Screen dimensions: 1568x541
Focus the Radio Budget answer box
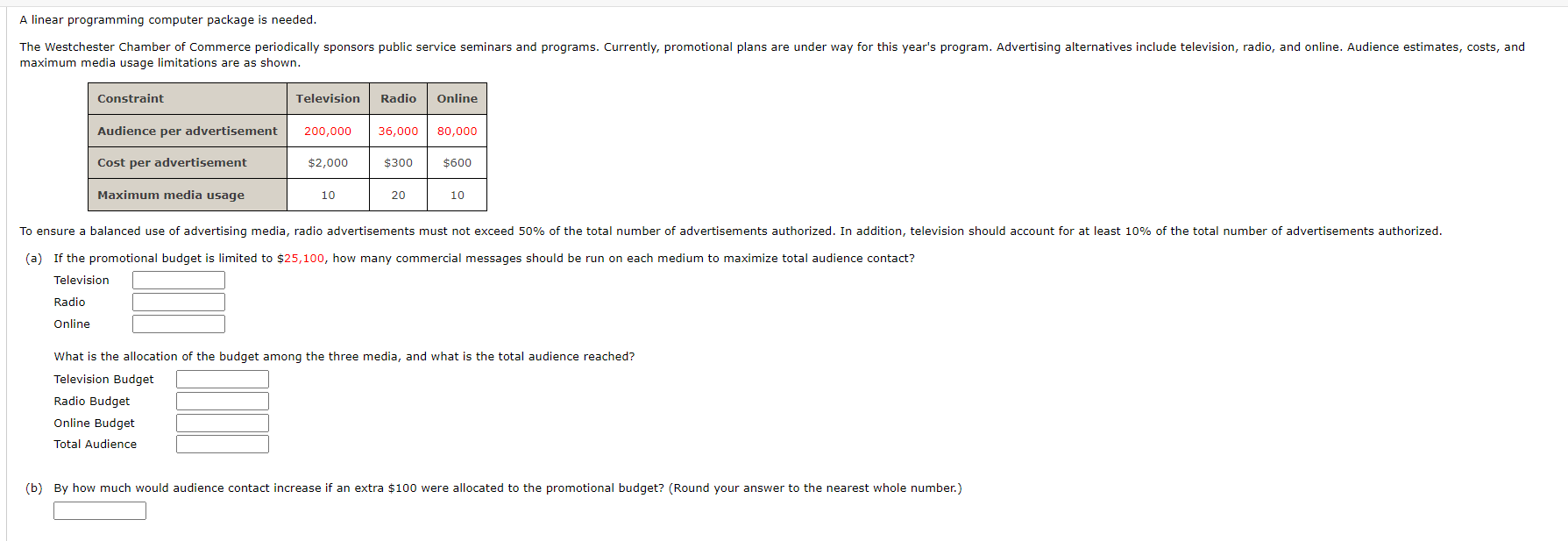[223, 401]
